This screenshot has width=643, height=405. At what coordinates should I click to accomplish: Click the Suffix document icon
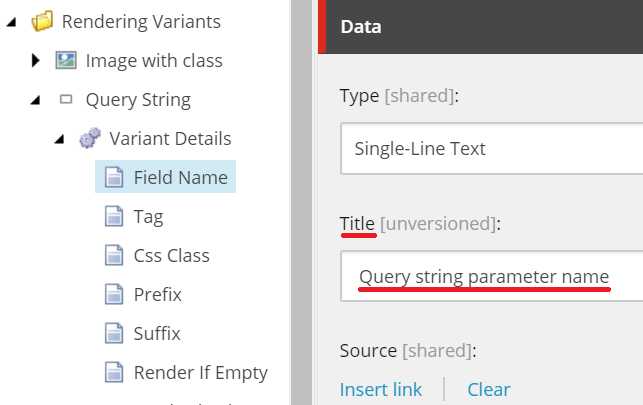[114, 333]
